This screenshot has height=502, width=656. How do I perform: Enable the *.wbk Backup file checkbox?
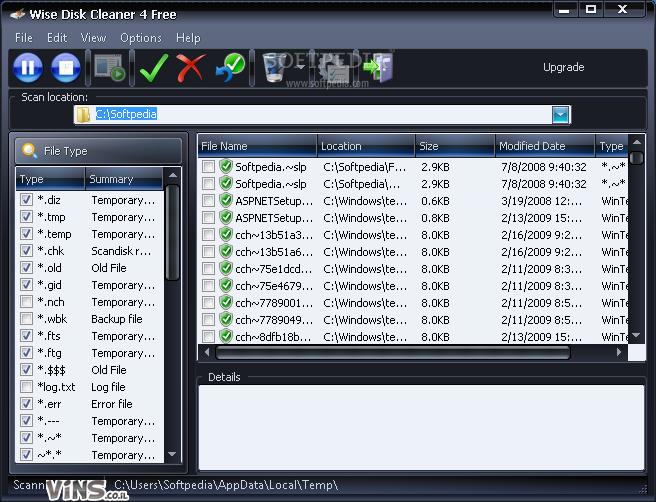click(26, 318)
